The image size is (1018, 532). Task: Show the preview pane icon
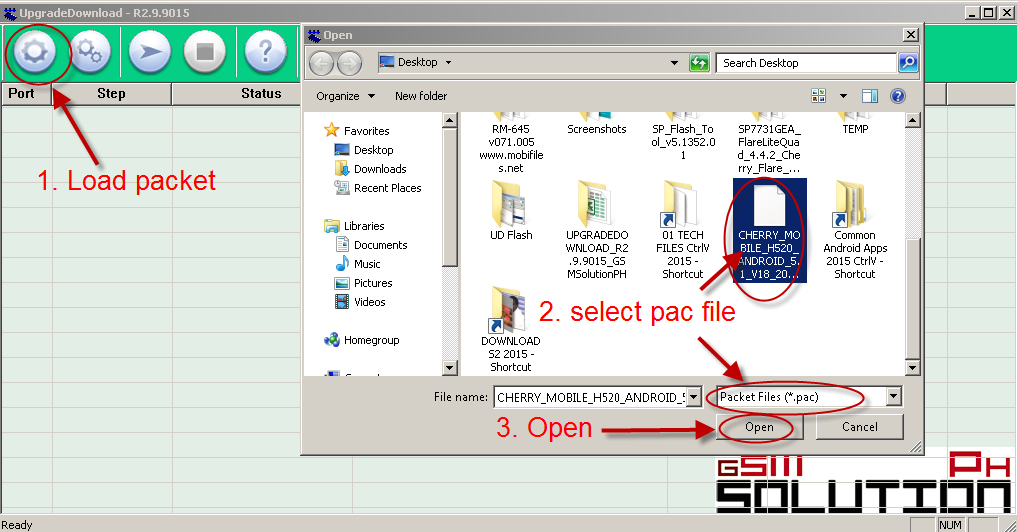(870, 96)
